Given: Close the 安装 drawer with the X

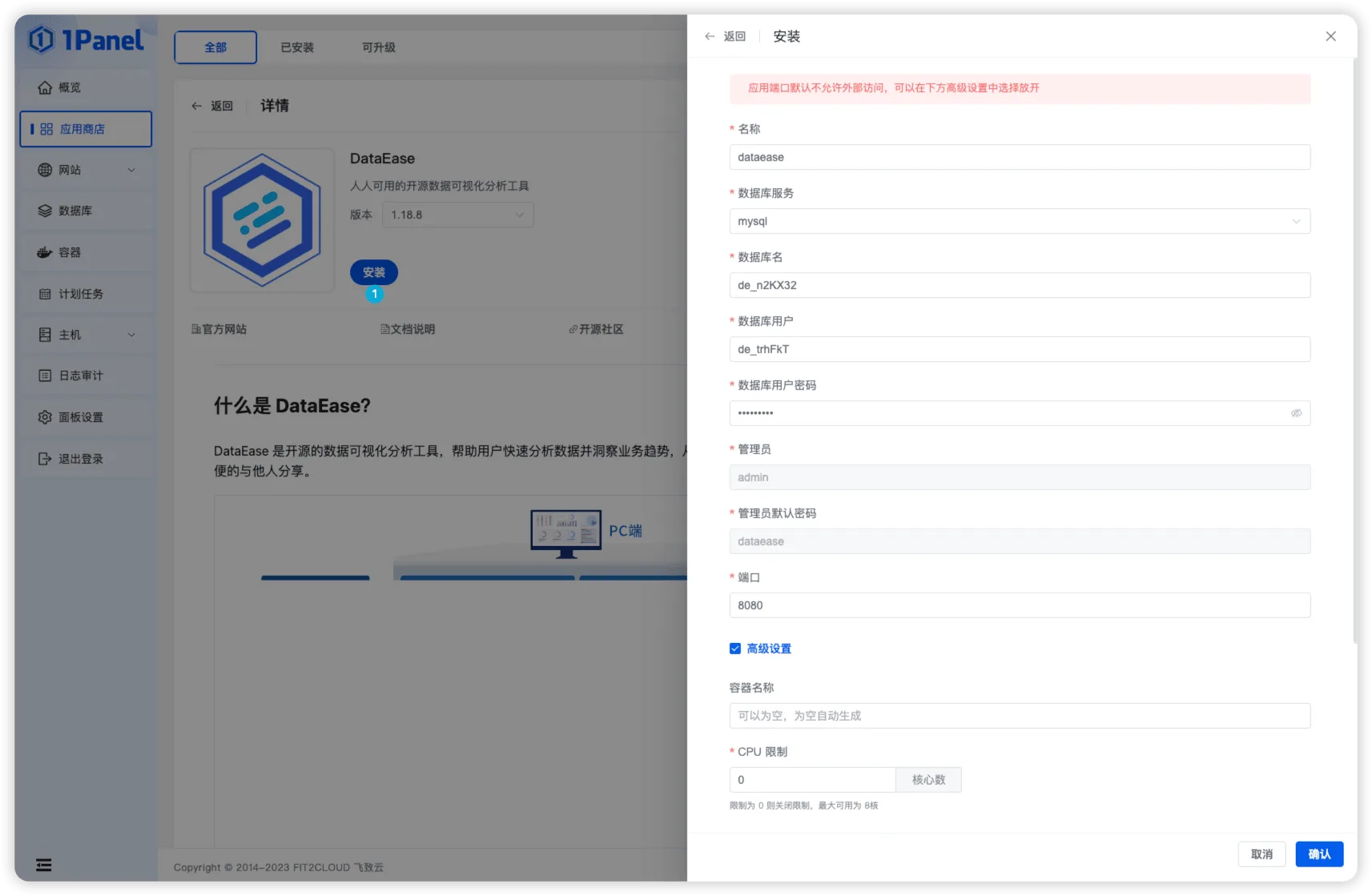Looking at the screenshot, I should (1331, 36).
